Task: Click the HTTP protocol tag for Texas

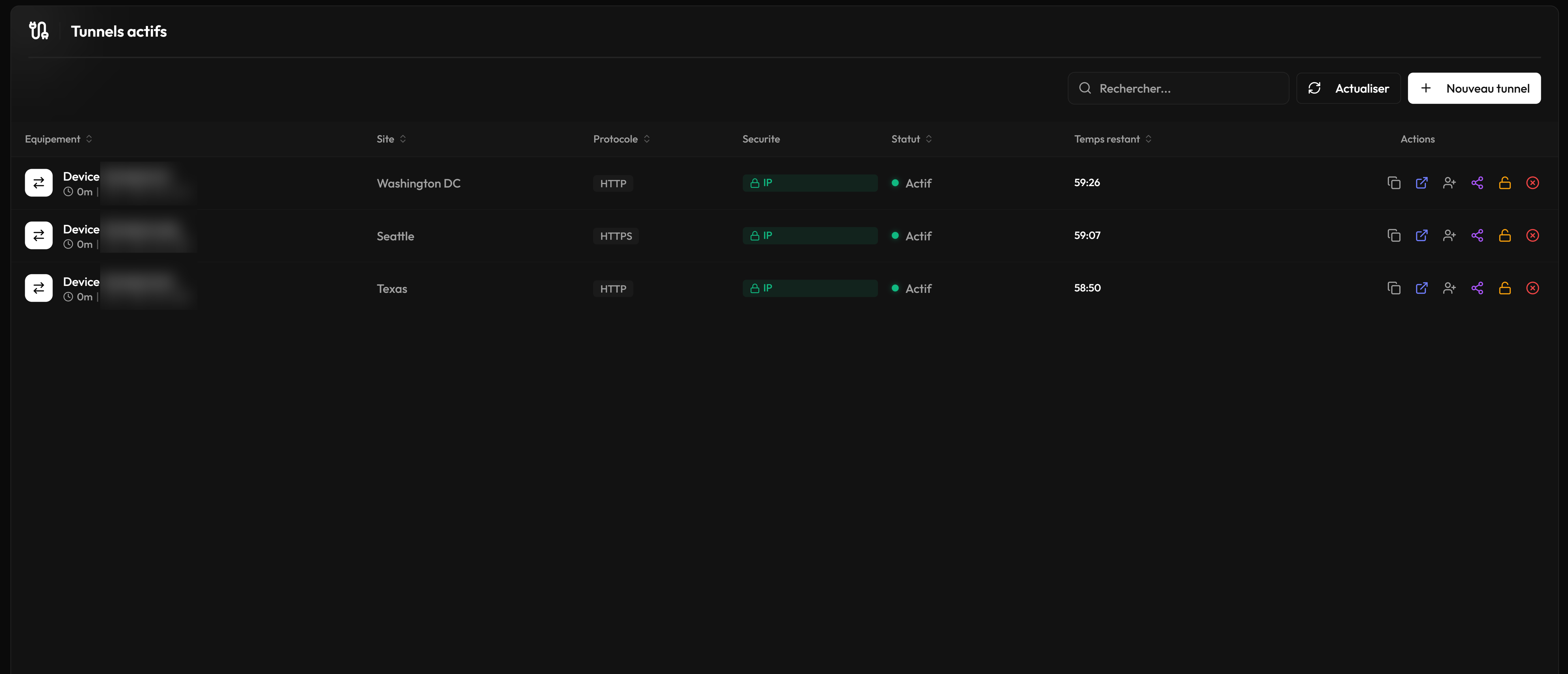Action: coord(613,289)
